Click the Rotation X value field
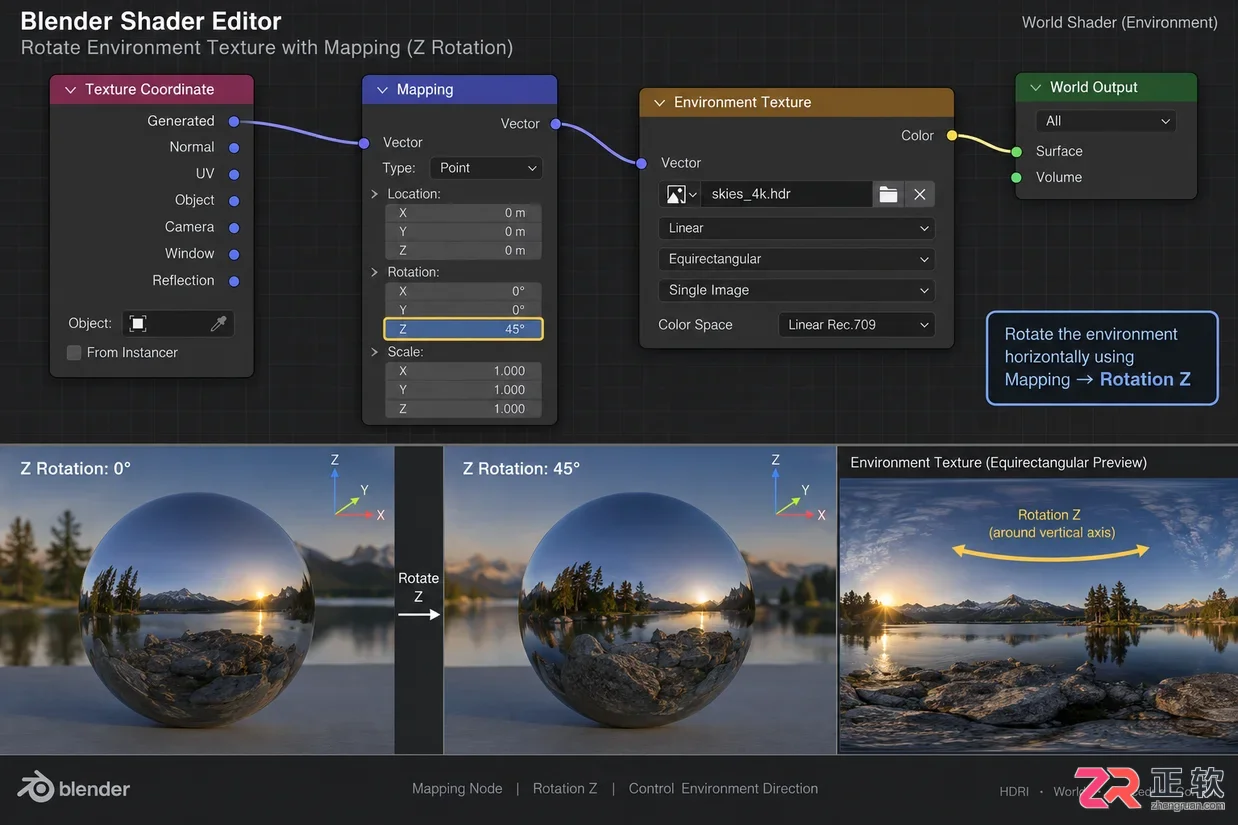The height and width of the screenshot is (825, 1238). tap(463, 291)
